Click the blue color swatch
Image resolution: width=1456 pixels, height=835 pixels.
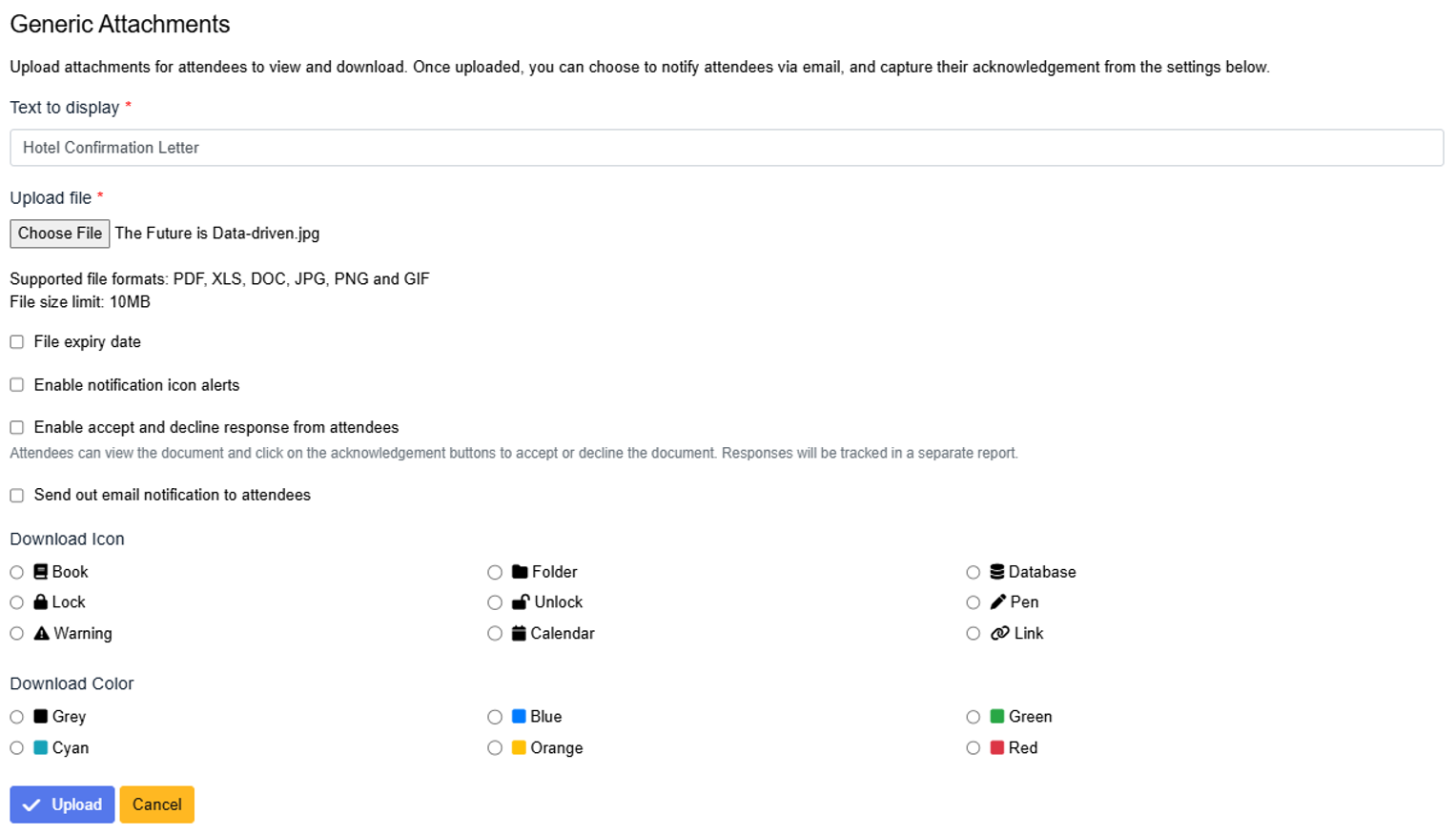click(x=519, y=717)
